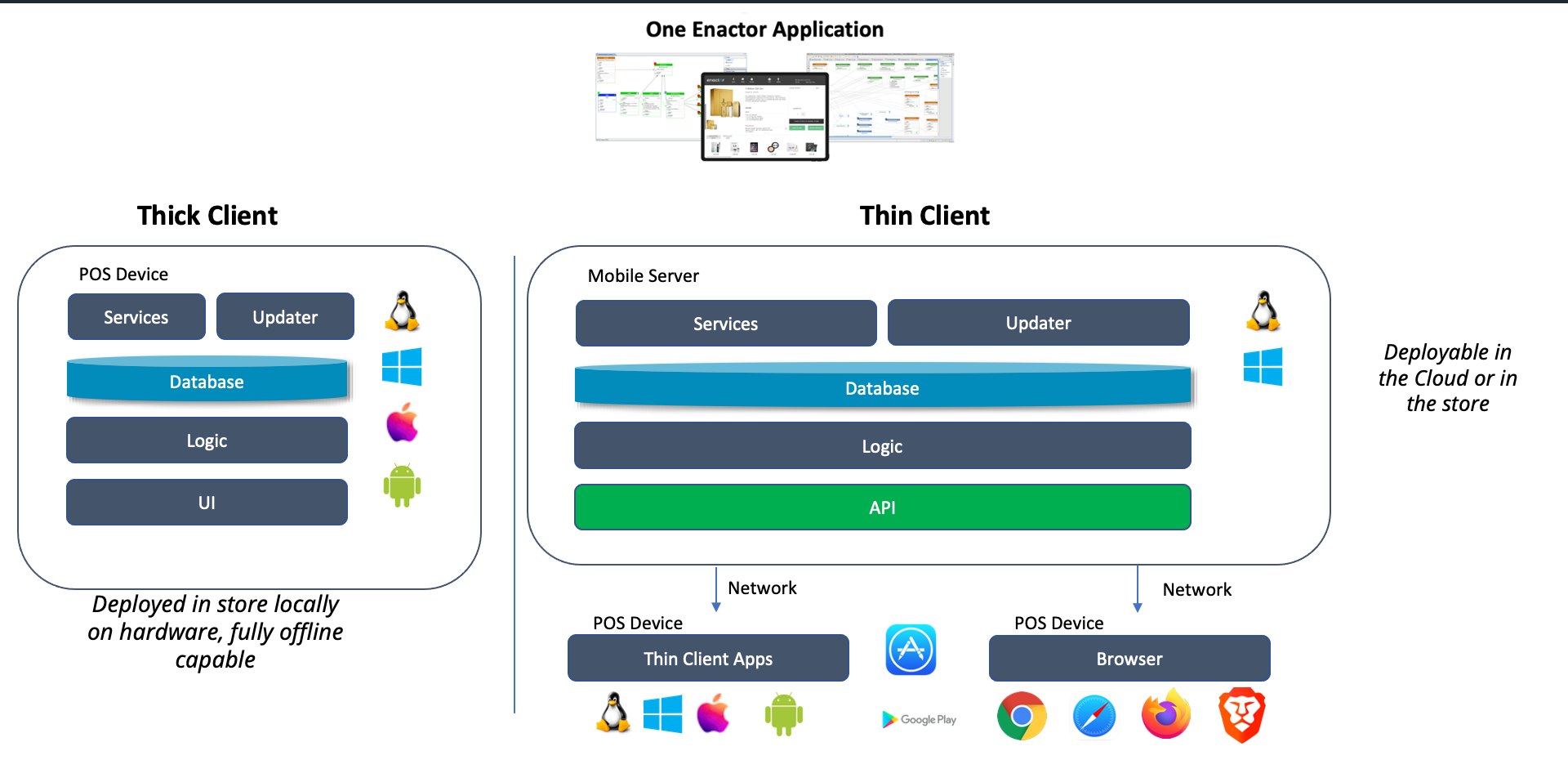Click the Safari icon under Browser box
1568x760 pixels.
pyautogui.click(x=1094, y=714)
